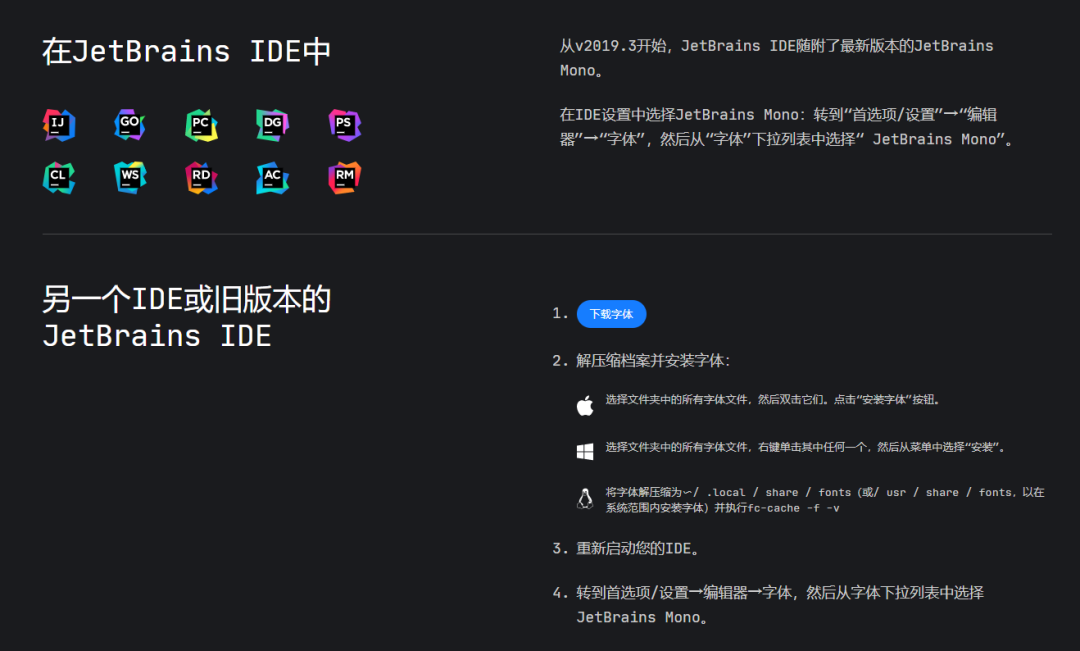Click the PyCharm (PC) icon

tap(201, 125)
